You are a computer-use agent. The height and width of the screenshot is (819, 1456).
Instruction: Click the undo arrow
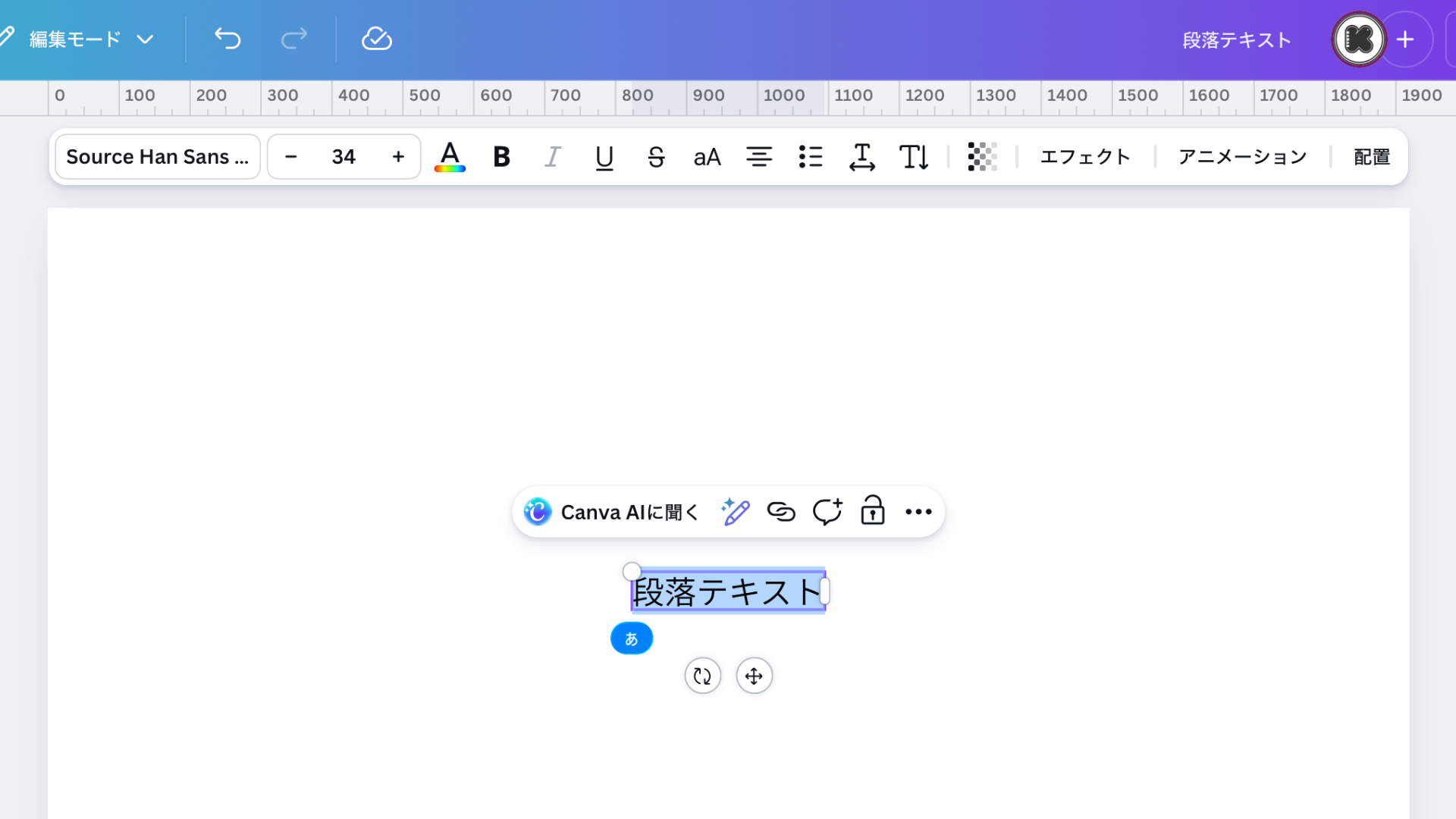(x=227, y=39)
